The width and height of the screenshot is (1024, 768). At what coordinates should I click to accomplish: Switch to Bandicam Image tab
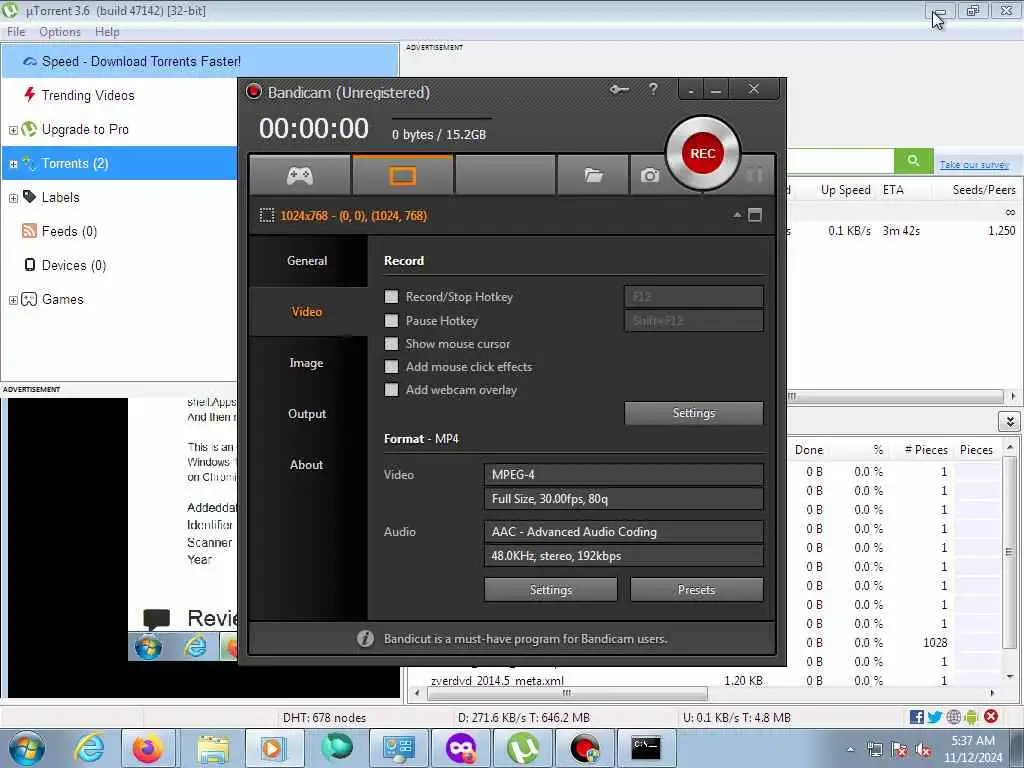point(308,363)
